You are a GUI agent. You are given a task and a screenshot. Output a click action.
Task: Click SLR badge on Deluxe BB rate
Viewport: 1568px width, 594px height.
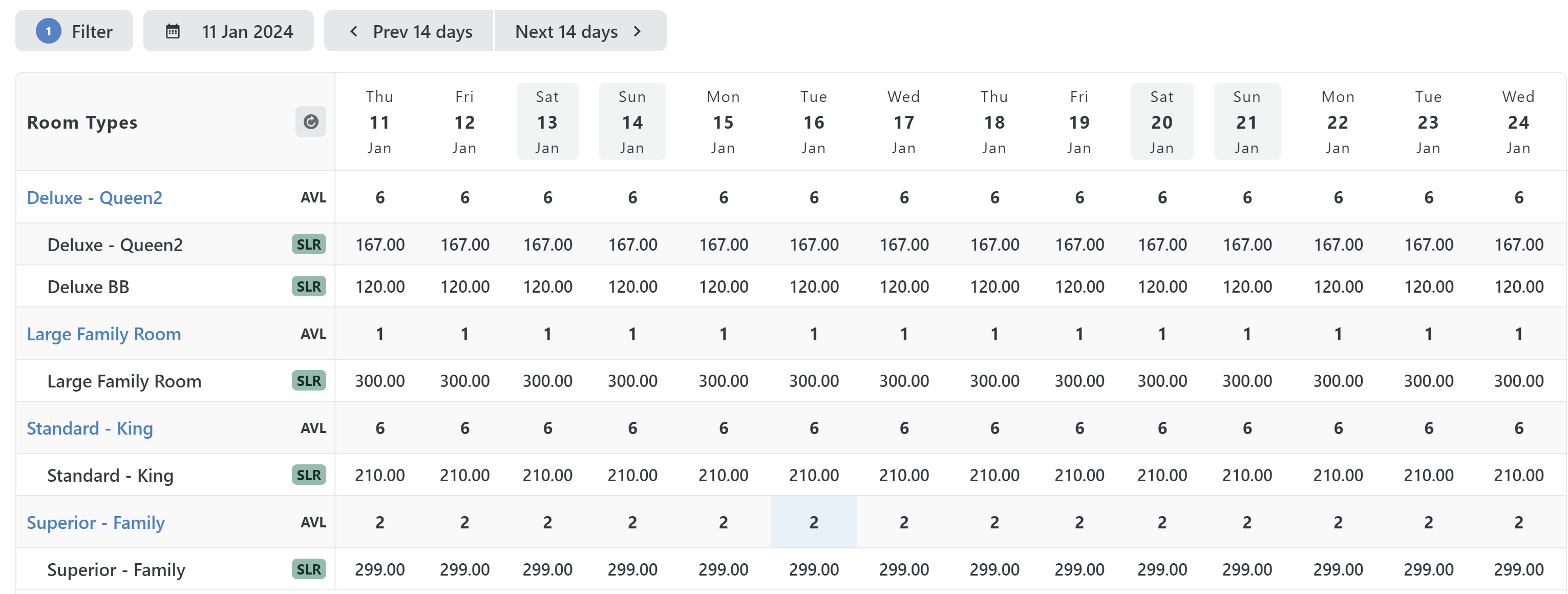309,286
